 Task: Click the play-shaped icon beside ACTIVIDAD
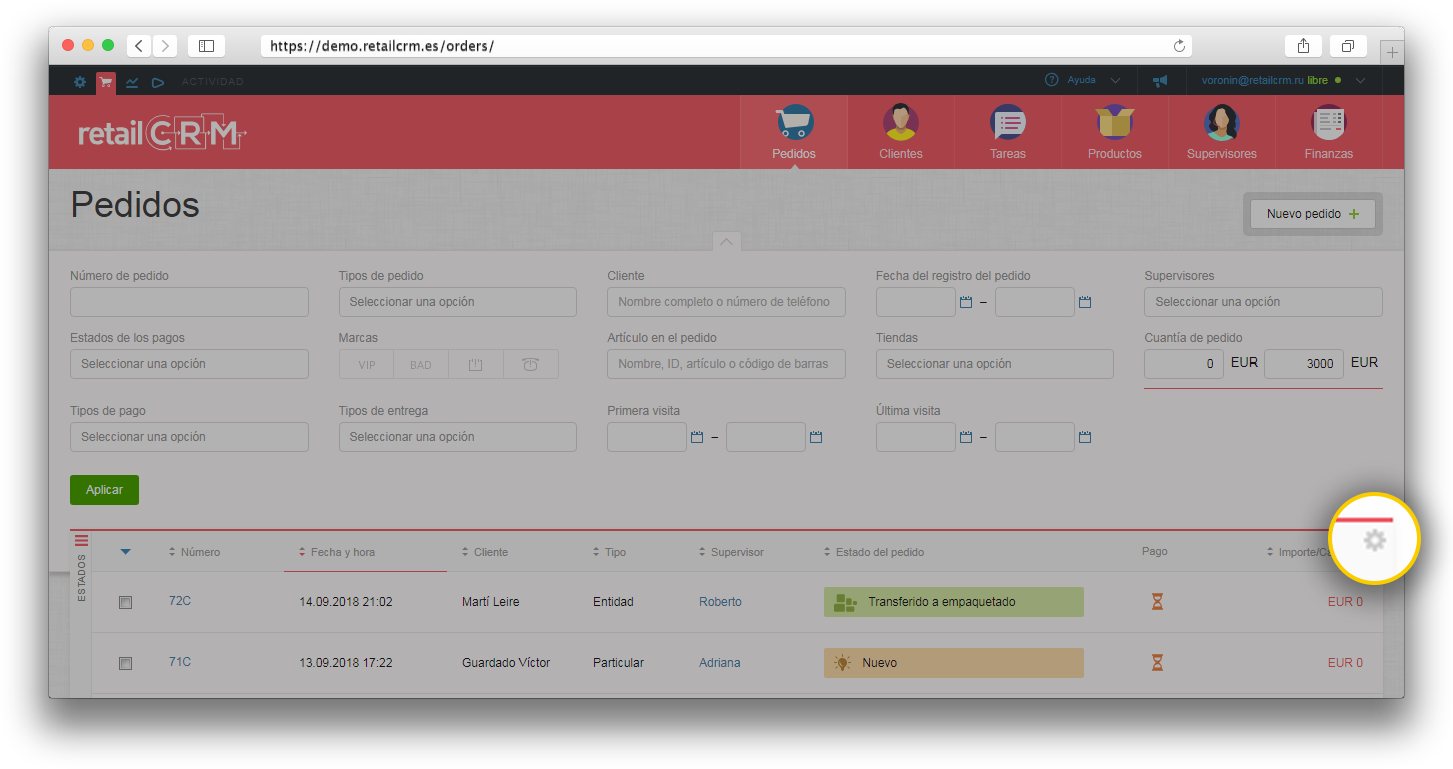pos(158,82)
